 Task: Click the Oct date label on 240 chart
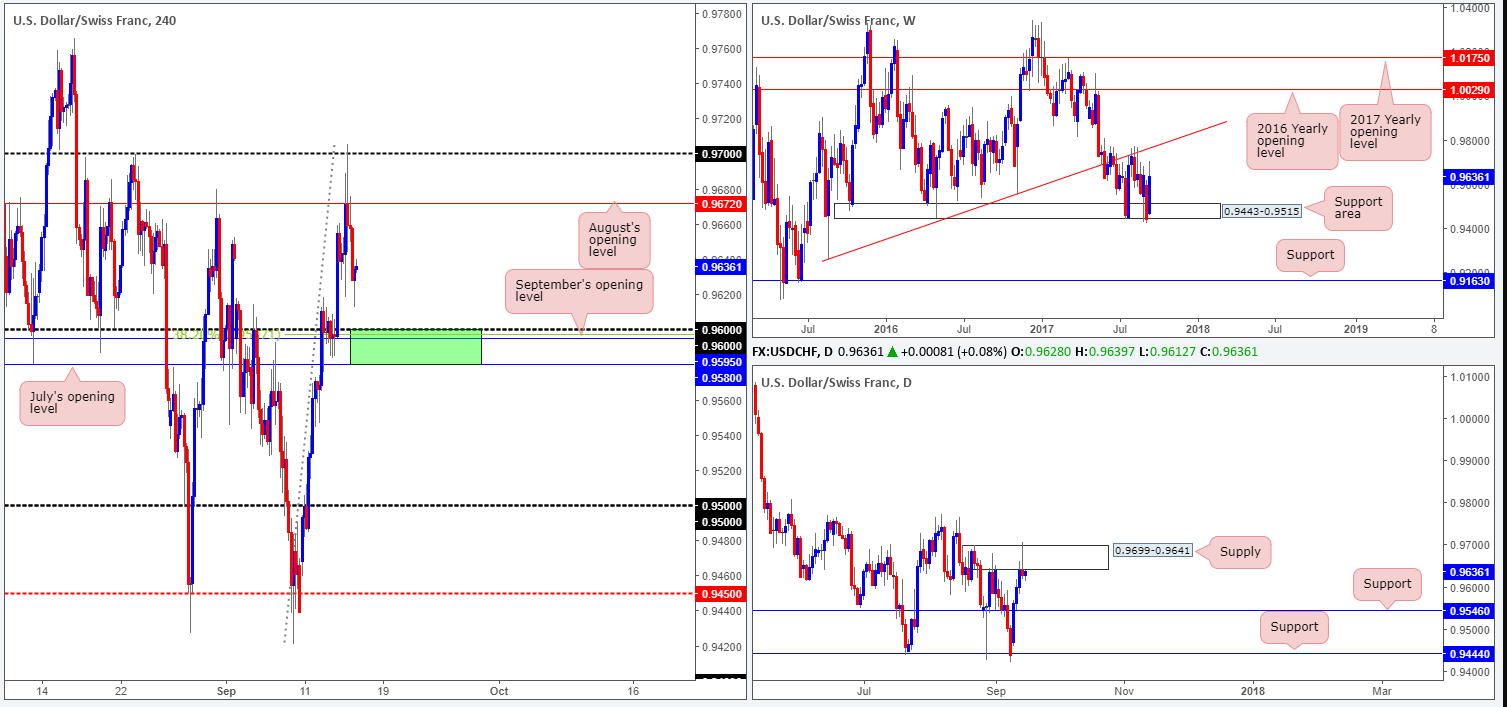pos(500,690)
